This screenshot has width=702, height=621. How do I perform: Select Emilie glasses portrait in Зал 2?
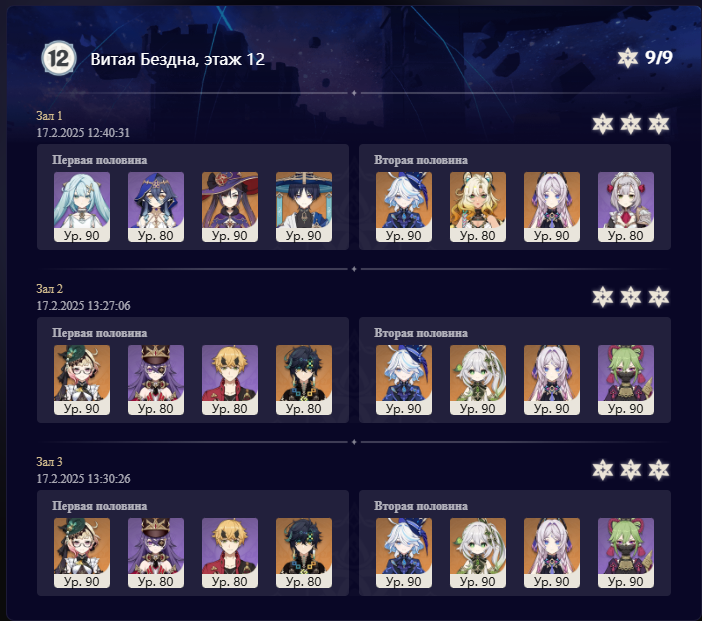(82, 380)
